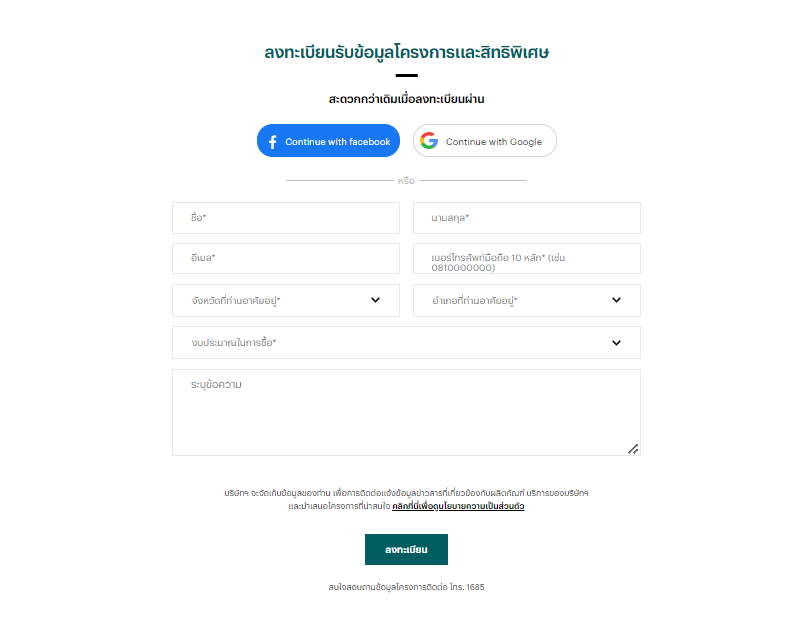Open the budget งบประมาณในการซื้อ dropdown
Image resolution: width=810 pixels, height=639 pixels.
406,342
